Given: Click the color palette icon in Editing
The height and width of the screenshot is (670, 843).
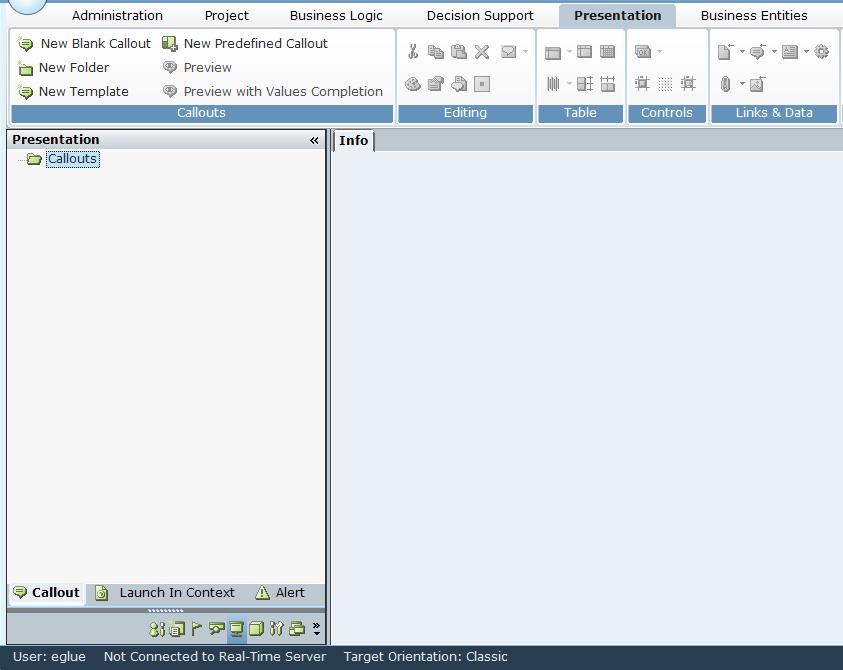Looking at the screenshot, I should (412, 84).
